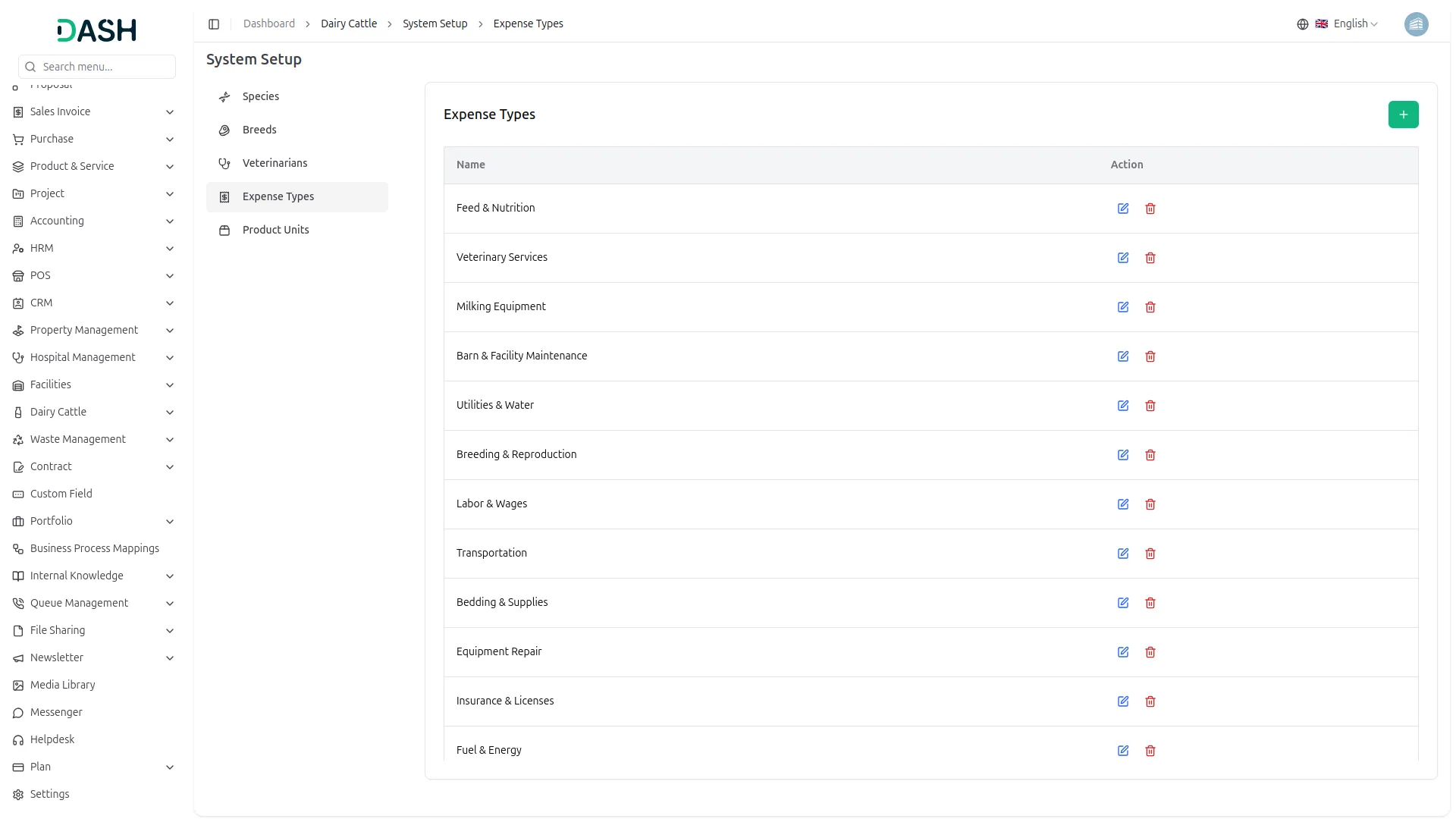Delete the Veterinary Services expense type
1456x819 pixels.
1150,258
